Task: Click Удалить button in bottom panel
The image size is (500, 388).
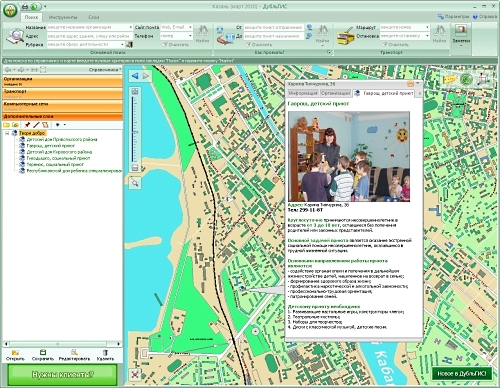Action: click(x=105, y=355)
